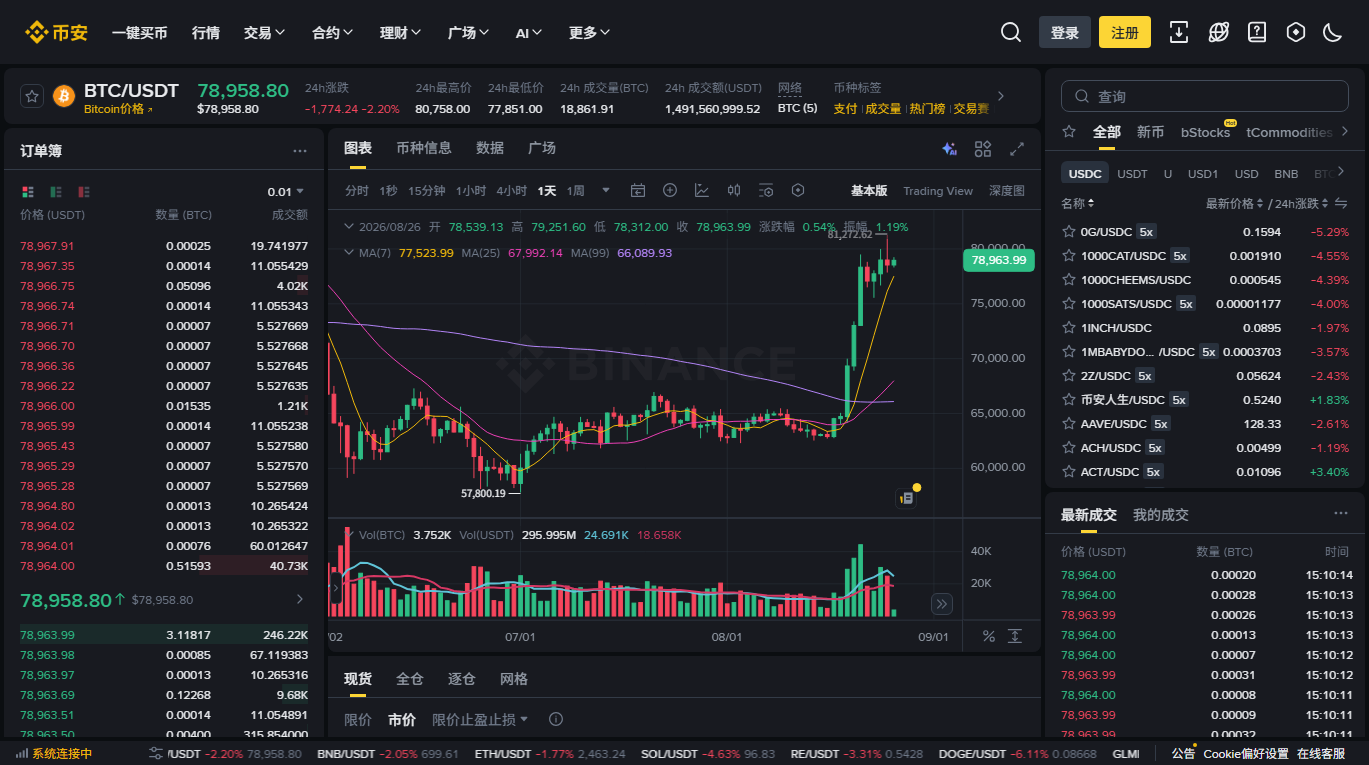Click the 查询 pair search field

click(1204, 96)
